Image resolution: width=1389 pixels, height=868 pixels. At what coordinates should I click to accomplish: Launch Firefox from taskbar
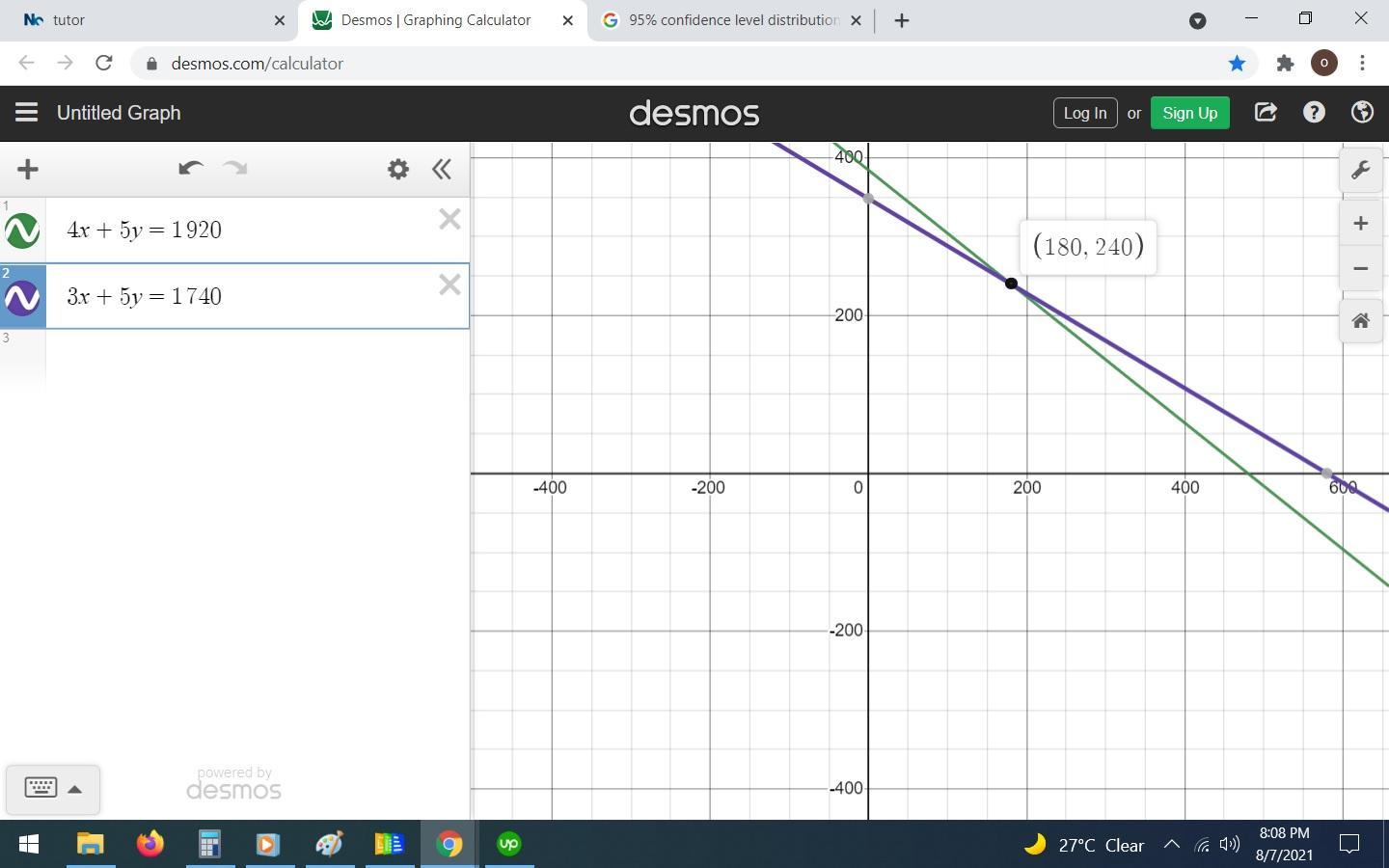tap(150, 845)
